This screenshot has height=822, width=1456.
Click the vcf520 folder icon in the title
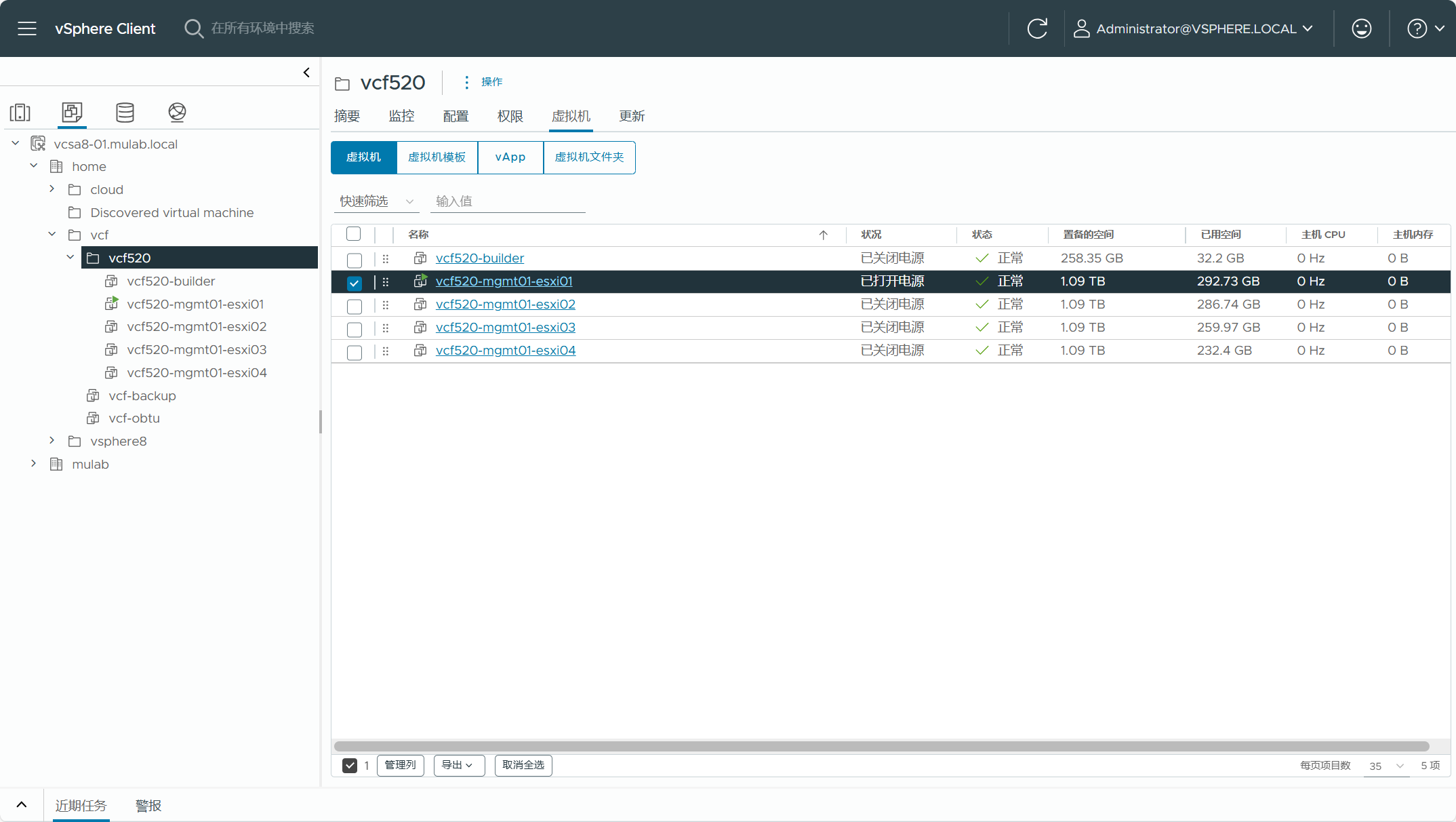[342, 83]
